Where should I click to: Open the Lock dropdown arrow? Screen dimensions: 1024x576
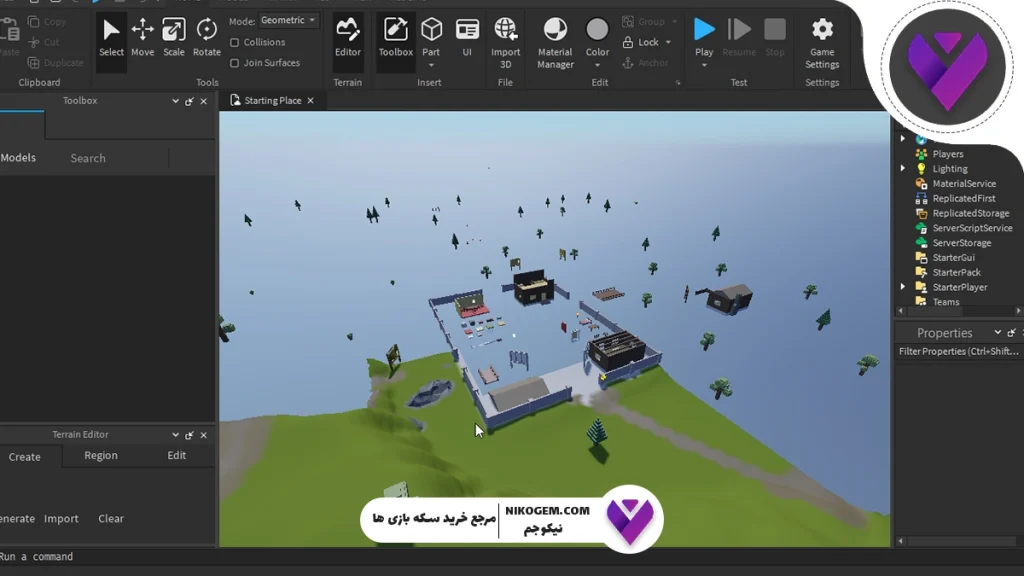click(668, 42)
